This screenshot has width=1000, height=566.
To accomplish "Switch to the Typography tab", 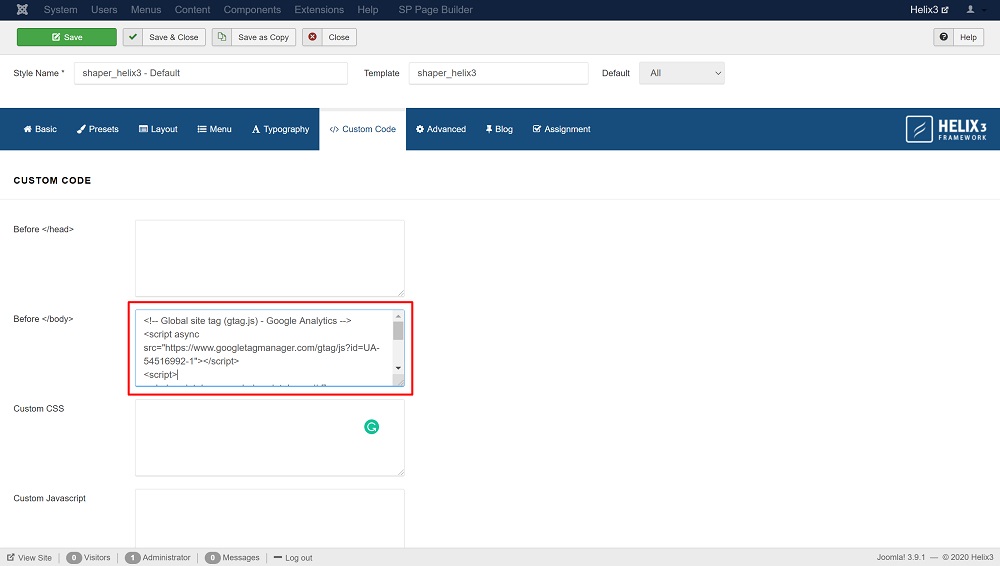I will pyautogui.click(x=280, y=129).
